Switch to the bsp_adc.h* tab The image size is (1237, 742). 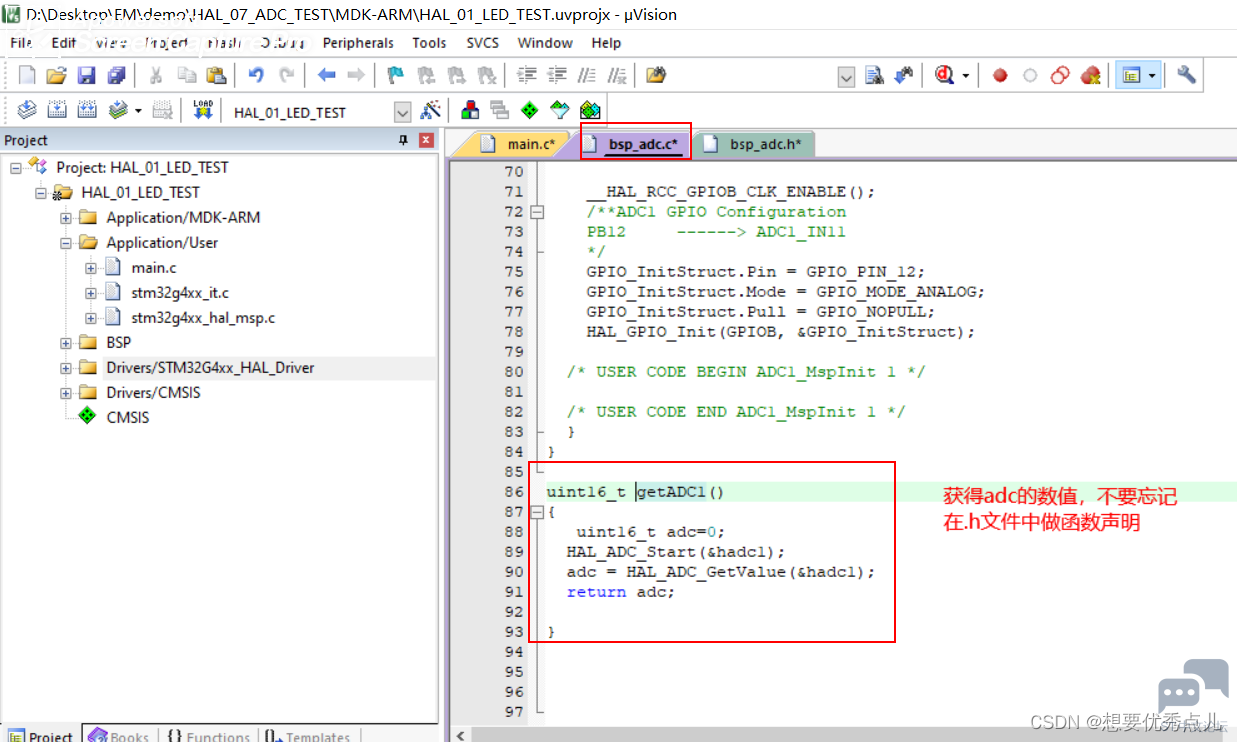pos(756,144)
